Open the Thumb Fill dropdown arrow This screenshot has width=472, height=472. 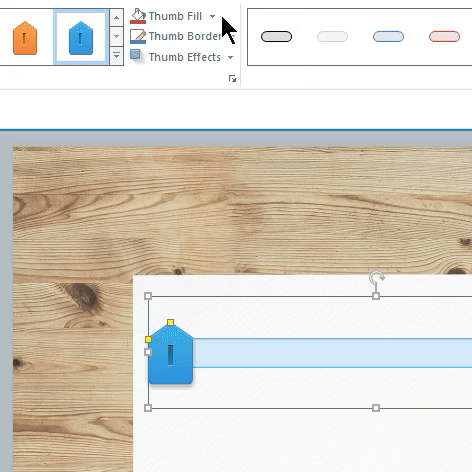pos(212,16)
